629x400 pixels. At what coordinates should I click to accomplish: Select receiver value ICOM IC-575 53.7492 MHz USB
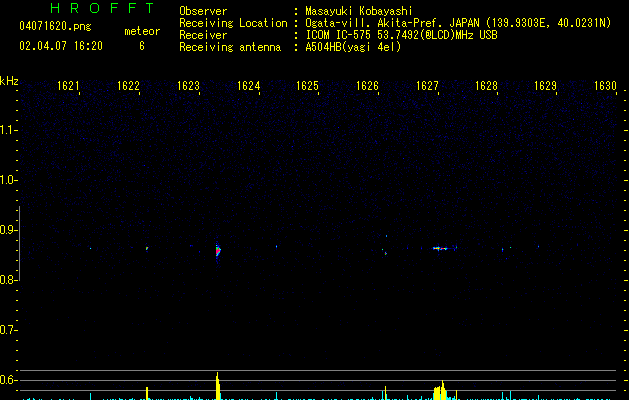point(402,35)
